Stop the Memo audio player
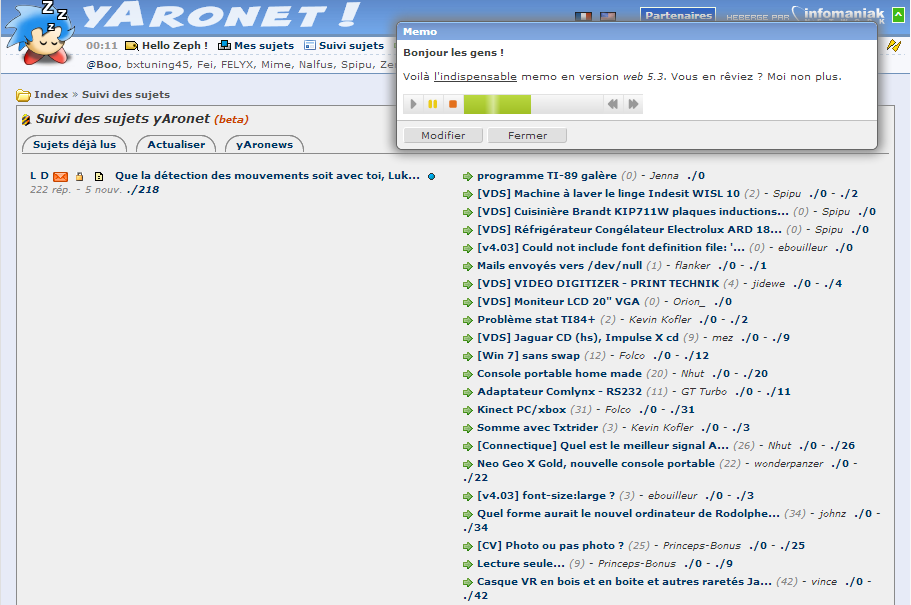 [x=452, y=104]
